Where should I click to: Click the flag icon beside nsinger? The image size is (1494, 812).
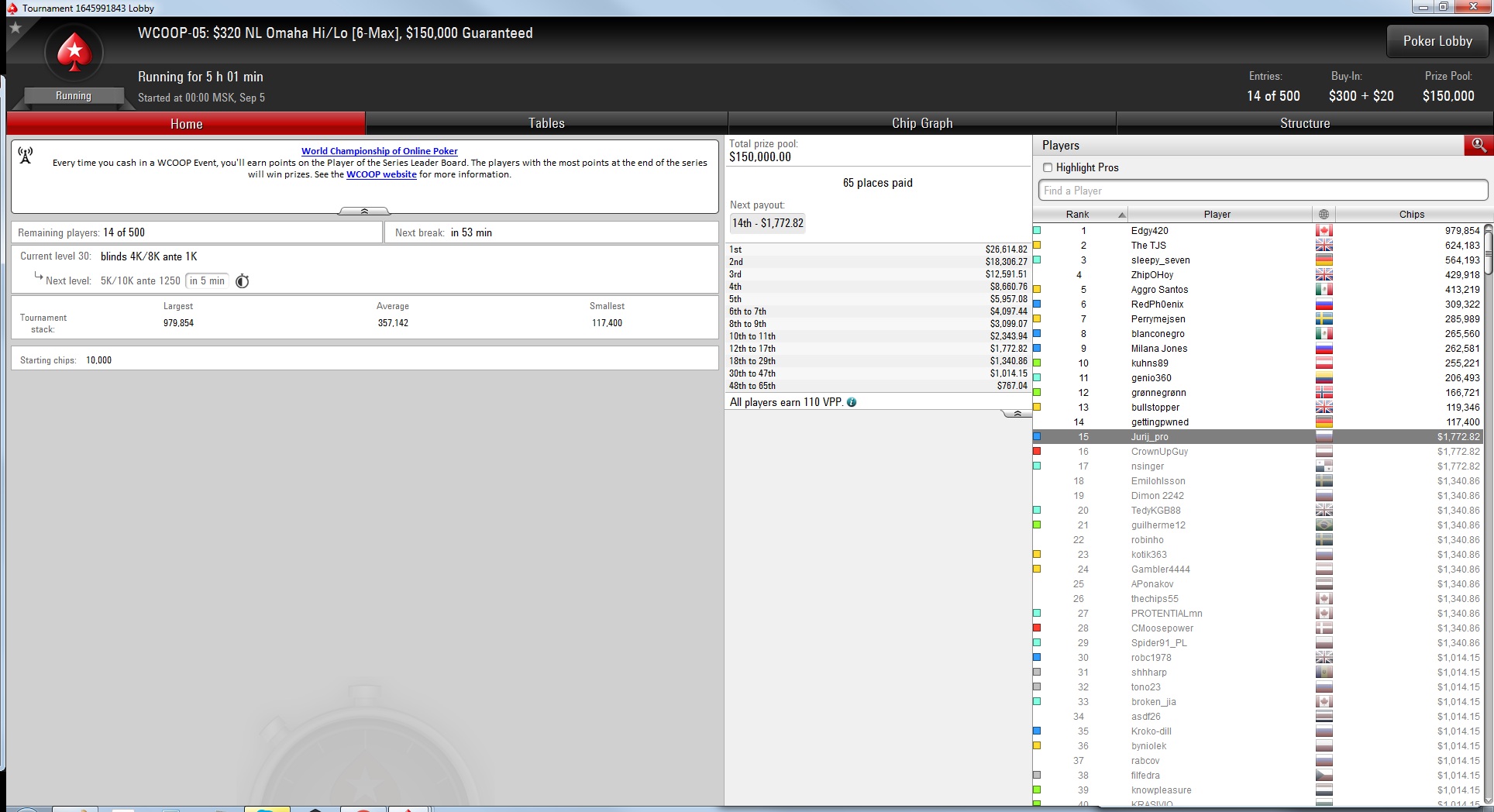[x=1324, y=466]
